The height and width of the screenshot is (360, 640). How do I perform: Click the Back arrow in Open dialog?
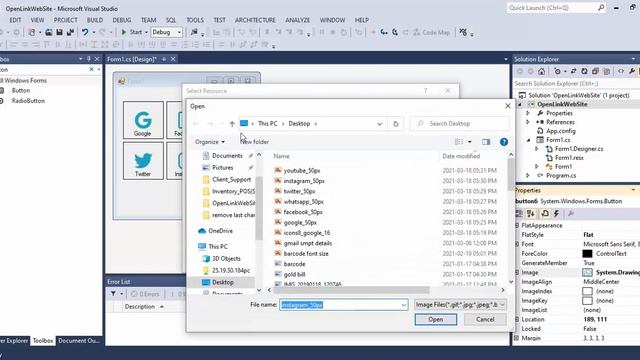[x=196, y=124]
